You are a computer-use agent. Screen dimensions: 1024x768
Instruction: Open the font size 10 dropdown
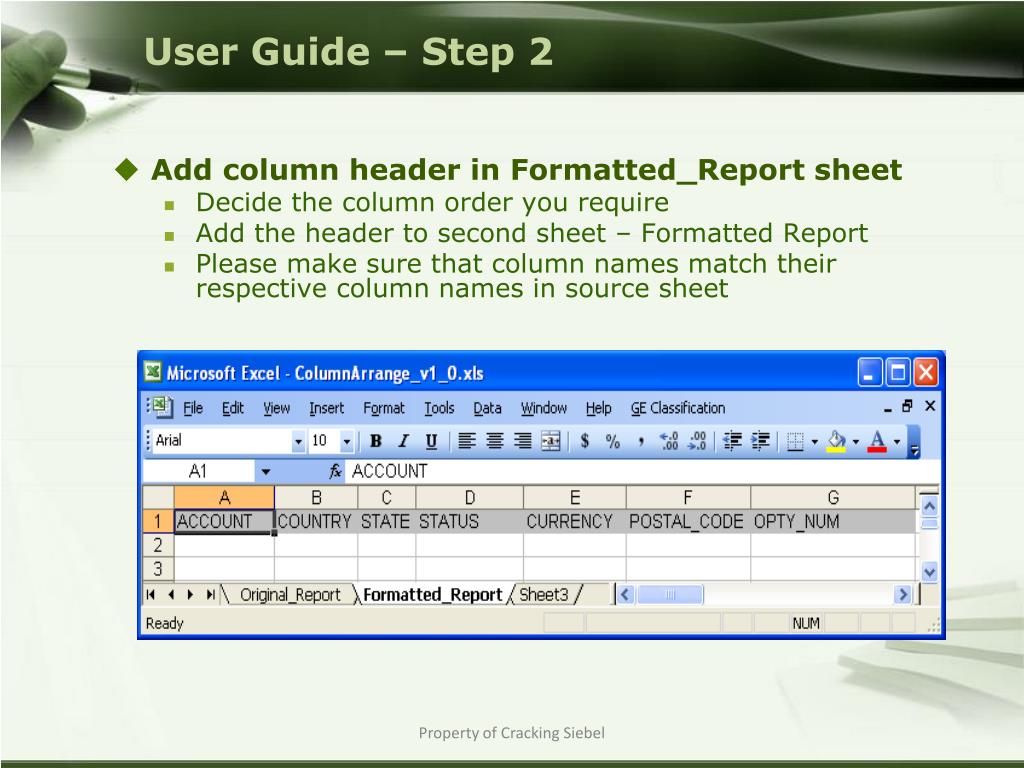pos(347,442)
